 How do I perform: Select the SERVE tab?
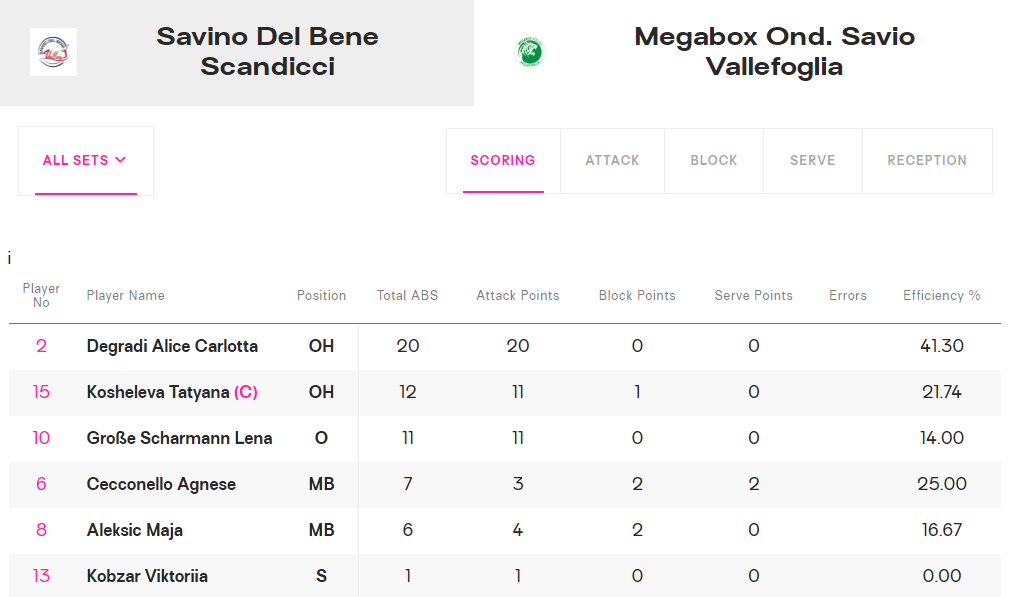coord(812,161)
